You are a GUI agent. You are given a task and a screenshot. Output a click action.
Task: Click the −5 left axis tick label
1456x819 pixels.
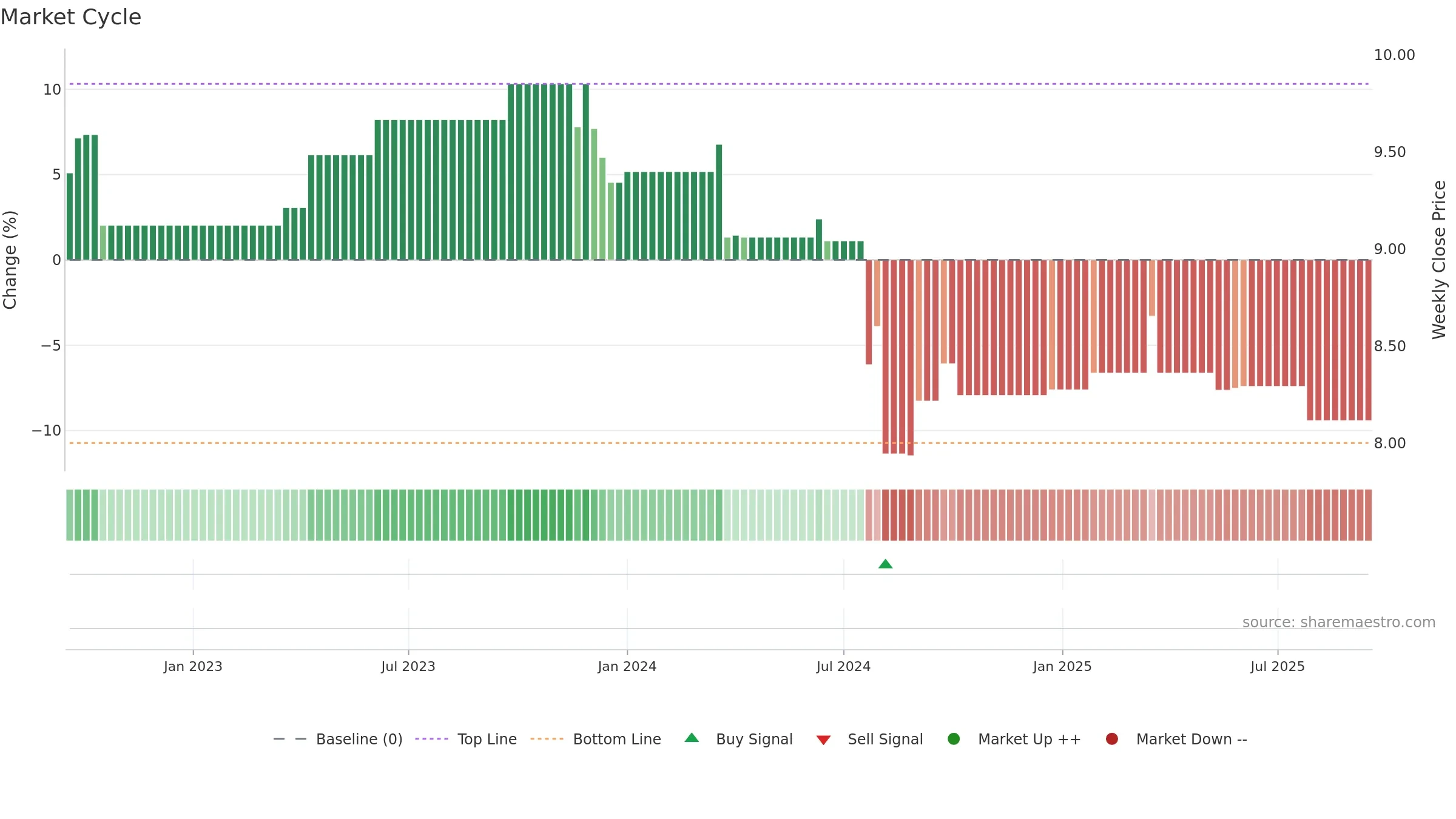pos(51,346)
